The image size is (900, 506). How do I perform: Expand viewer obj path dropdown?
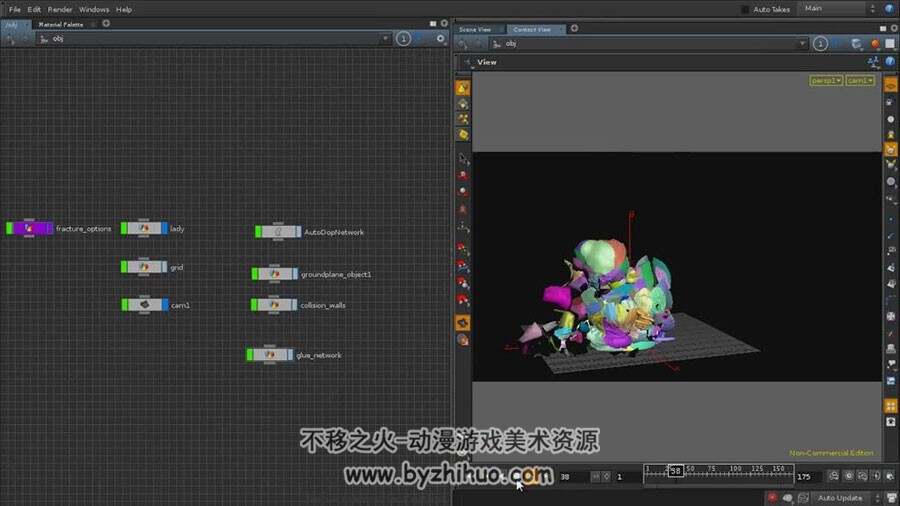click(802, 44)
